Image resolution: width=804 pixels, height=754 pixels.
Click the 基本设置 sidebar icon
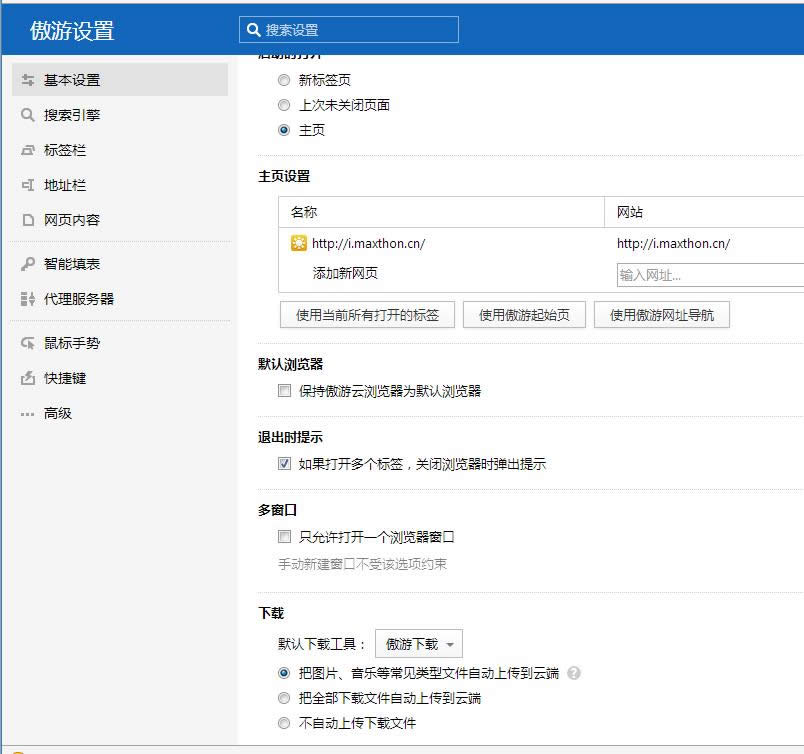pyautogui.click(x=28, y=80)
